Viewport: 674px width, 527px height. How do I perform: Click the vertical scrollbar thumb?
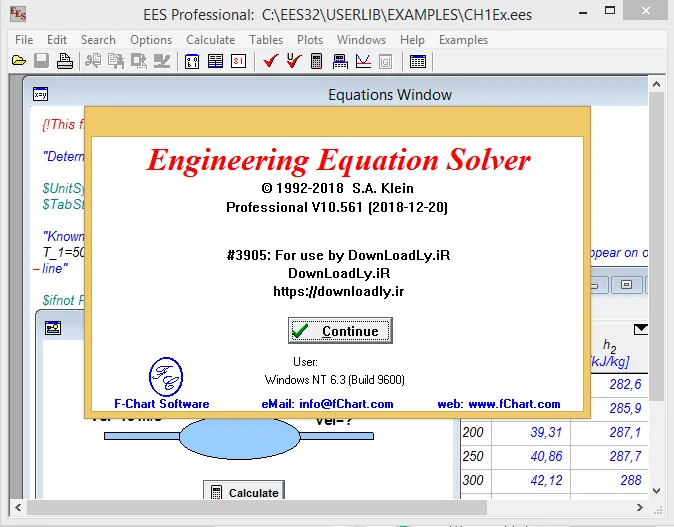tap(656, 246)
